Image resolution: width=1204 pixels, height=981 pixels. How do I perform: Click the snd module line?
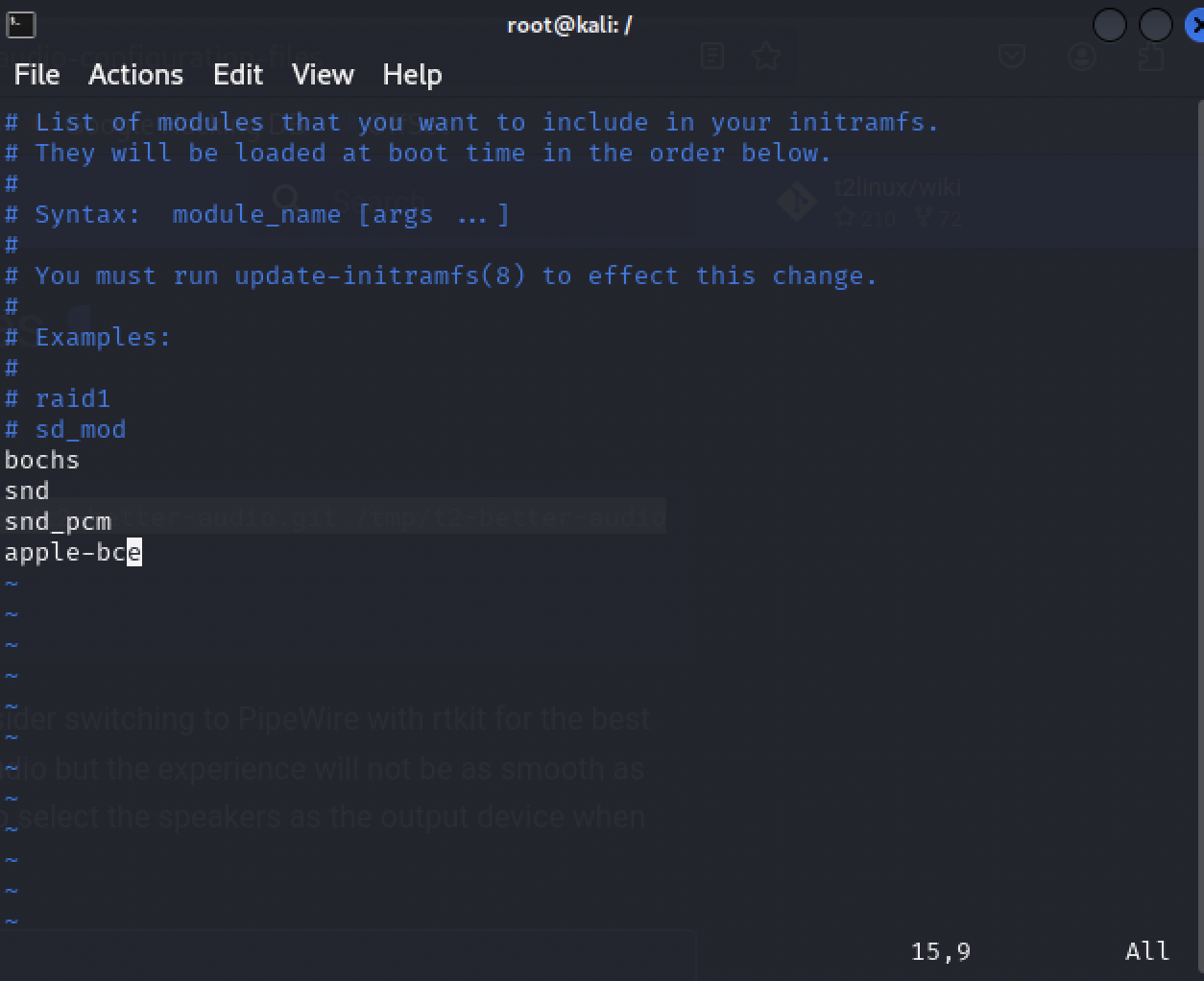[x=27, y=491]
